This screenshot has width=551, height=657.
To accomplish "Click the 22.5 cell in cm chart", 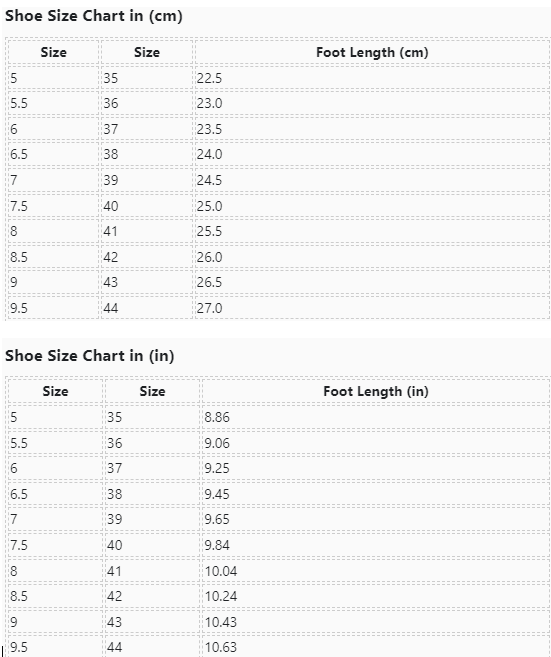I will [372, 78].
